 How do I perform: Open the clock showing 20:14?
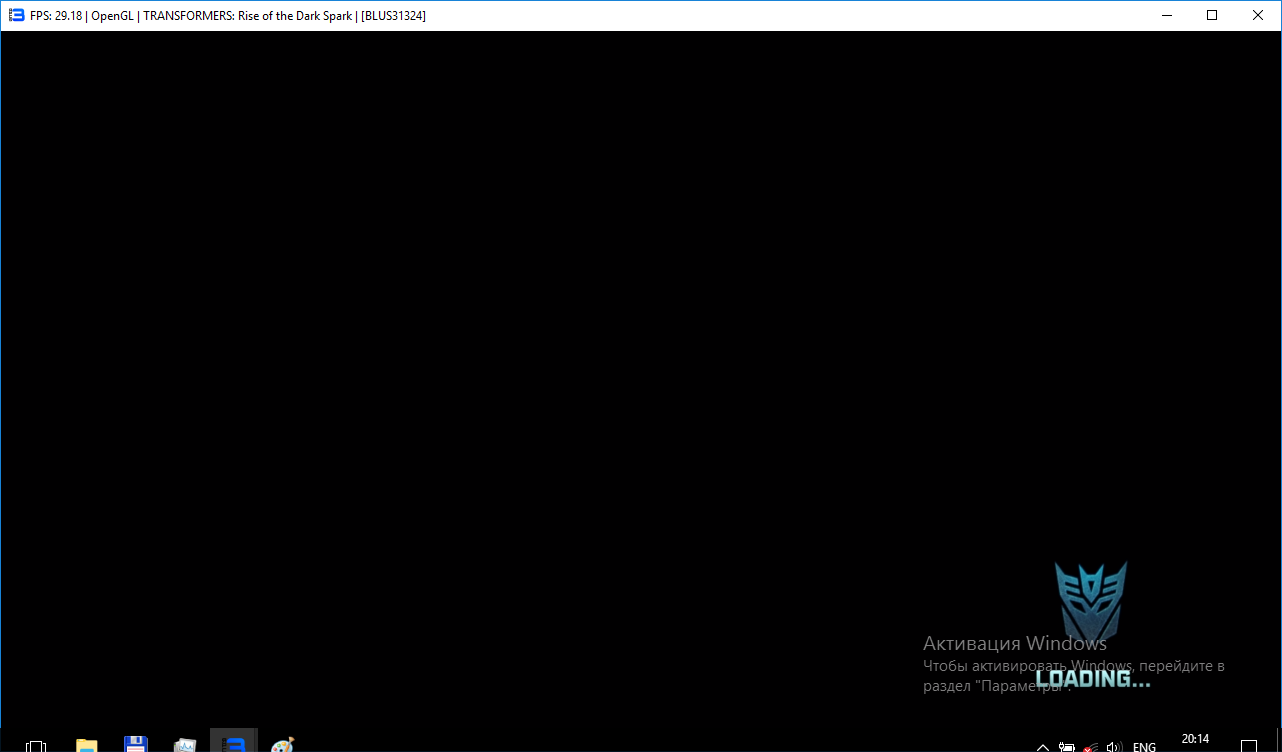tap(1195, 740)
